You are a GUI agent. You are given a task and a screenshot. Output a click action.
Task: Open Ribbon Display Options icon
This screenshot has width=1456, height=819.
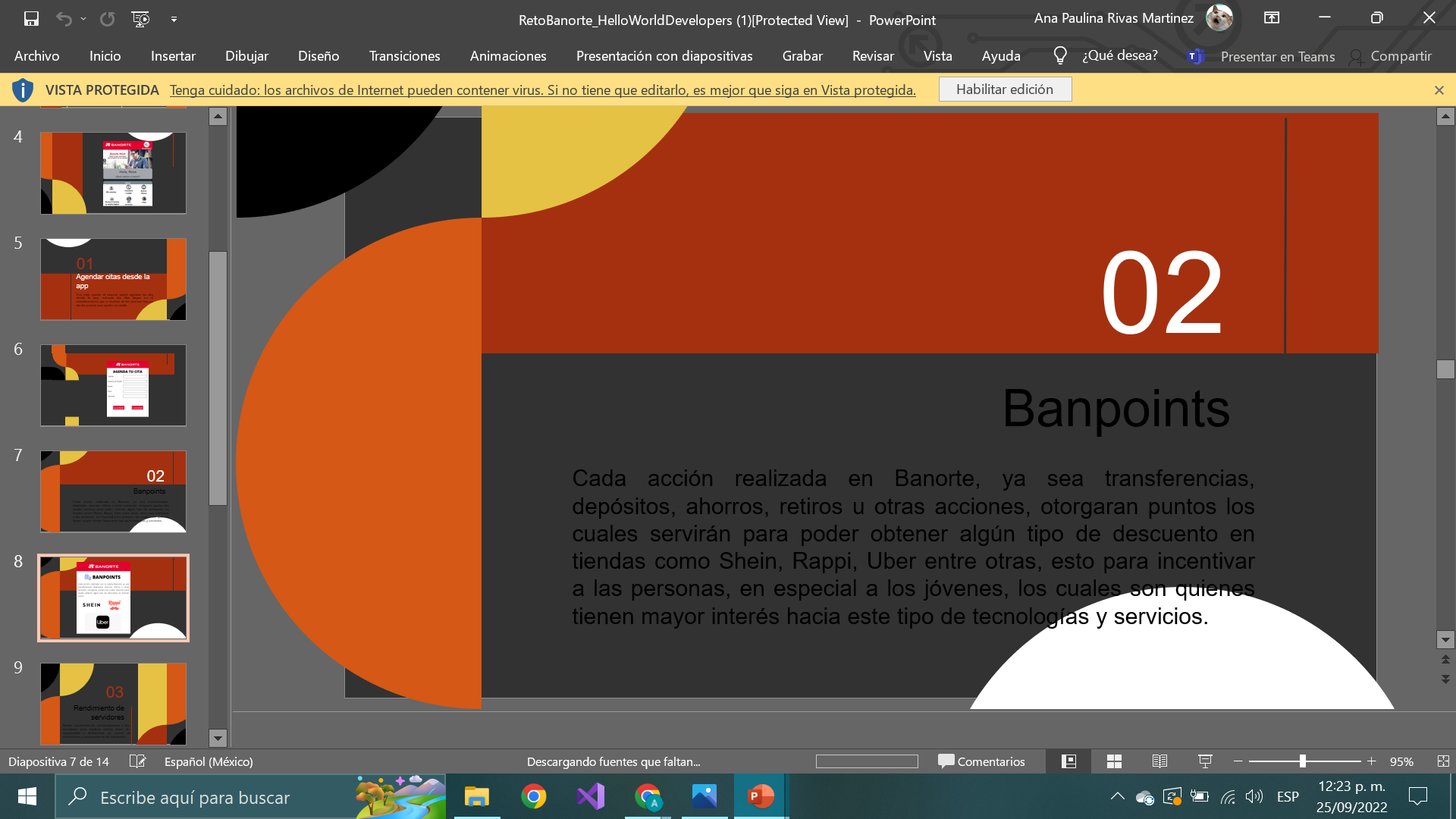[1272, 18]
